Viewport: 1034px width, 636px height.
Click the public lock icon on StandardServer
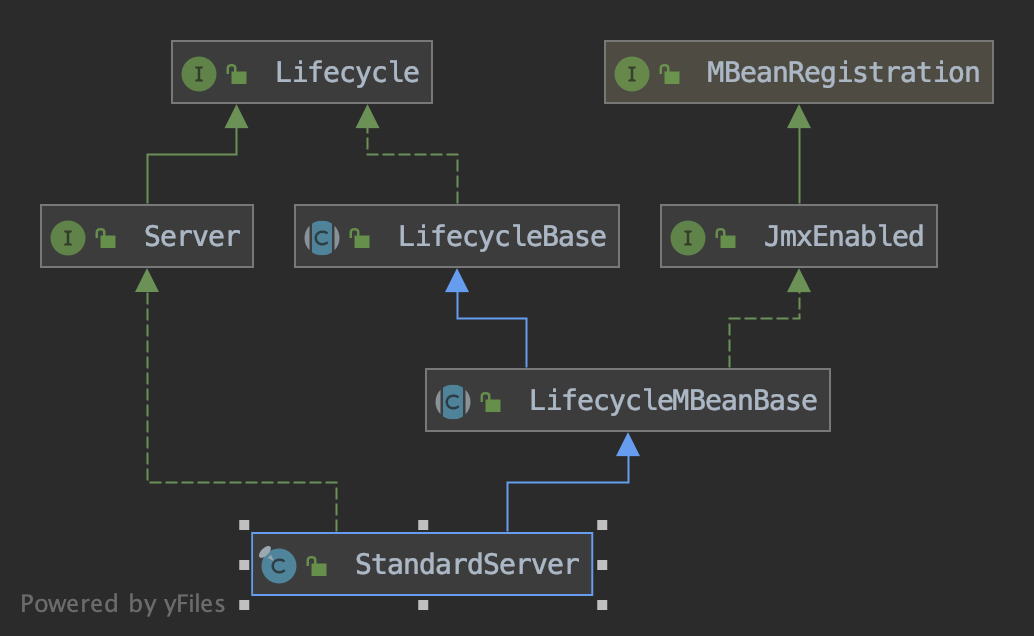click(317, 566)
